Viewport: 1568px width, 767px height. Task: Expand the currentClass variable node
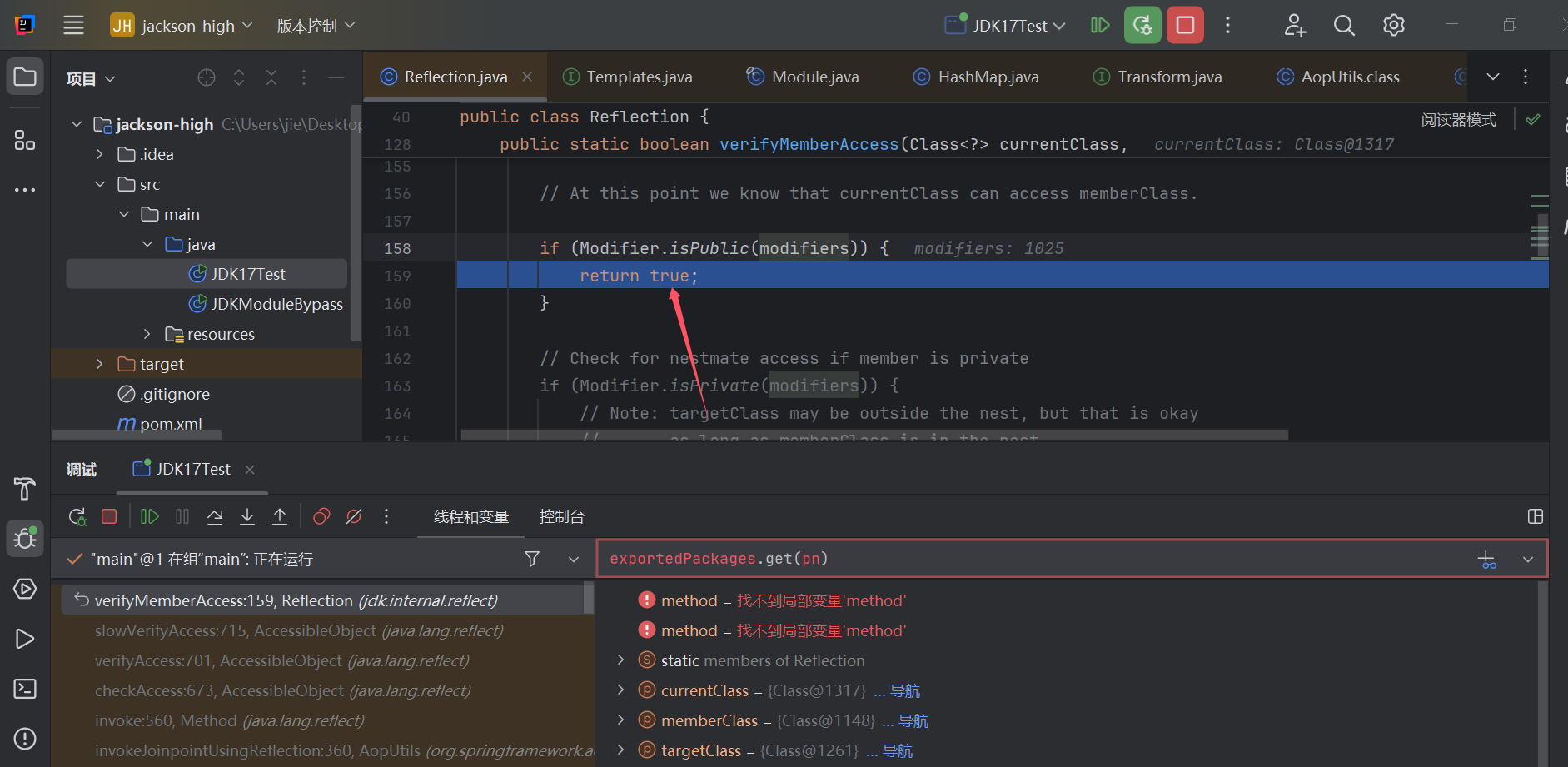point(620,690)
